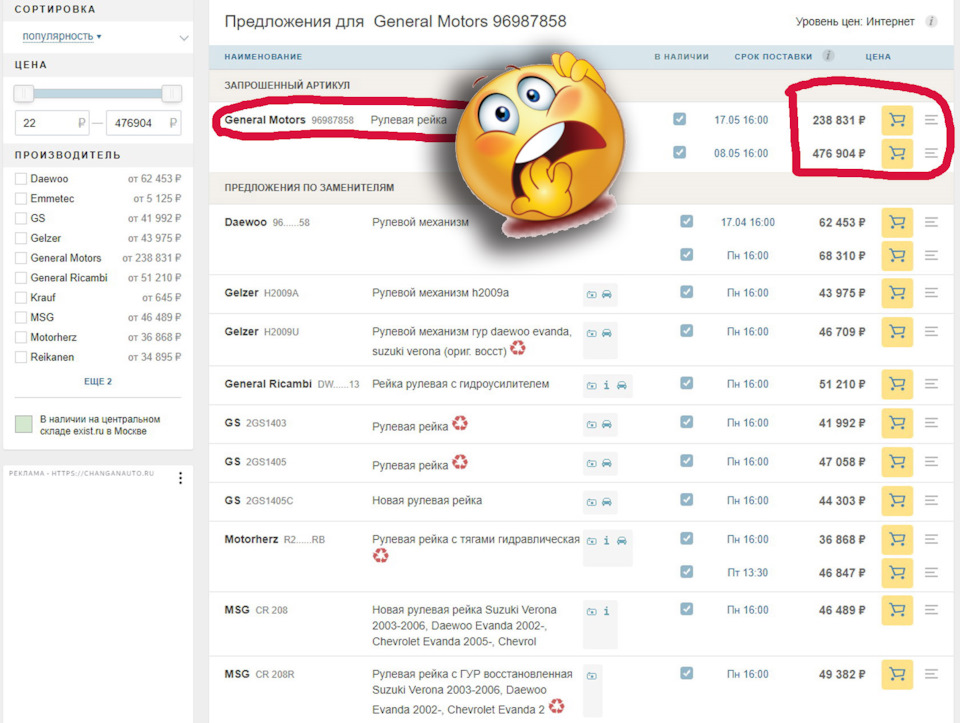
Task: Open Gelzer H2009U item link
Action: [x=261, y=332]
